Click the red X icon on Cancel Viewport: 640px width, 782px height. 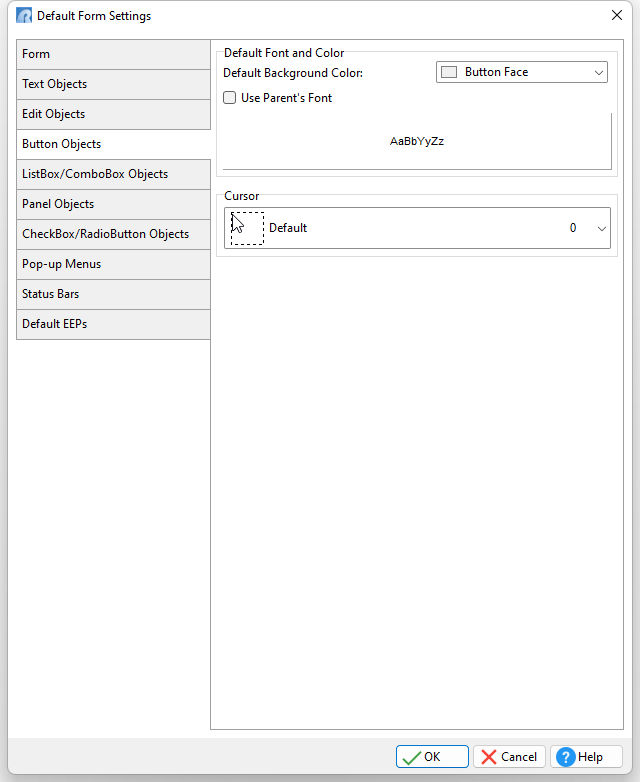(x=489, y=757)
